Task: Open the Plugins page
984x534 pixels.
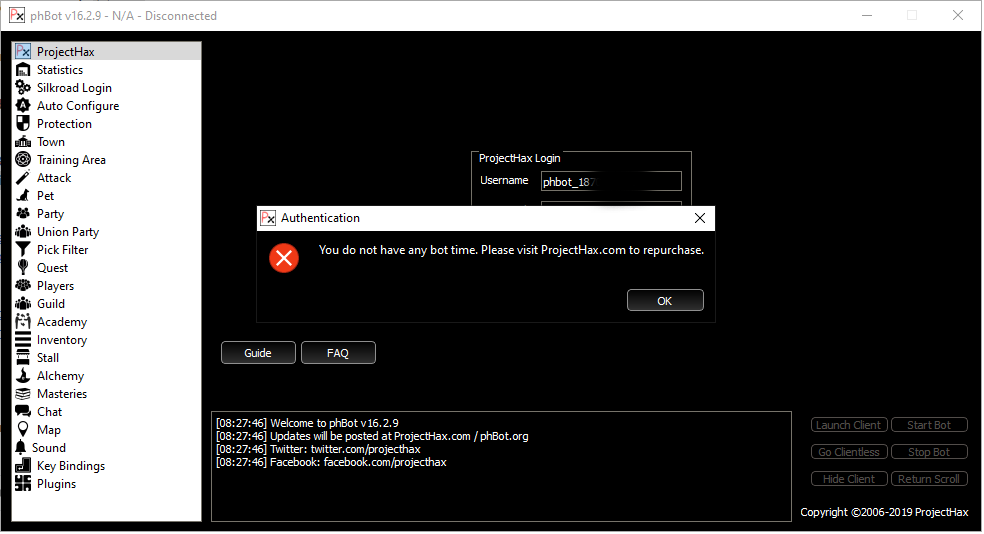Action: pos(56,484)
